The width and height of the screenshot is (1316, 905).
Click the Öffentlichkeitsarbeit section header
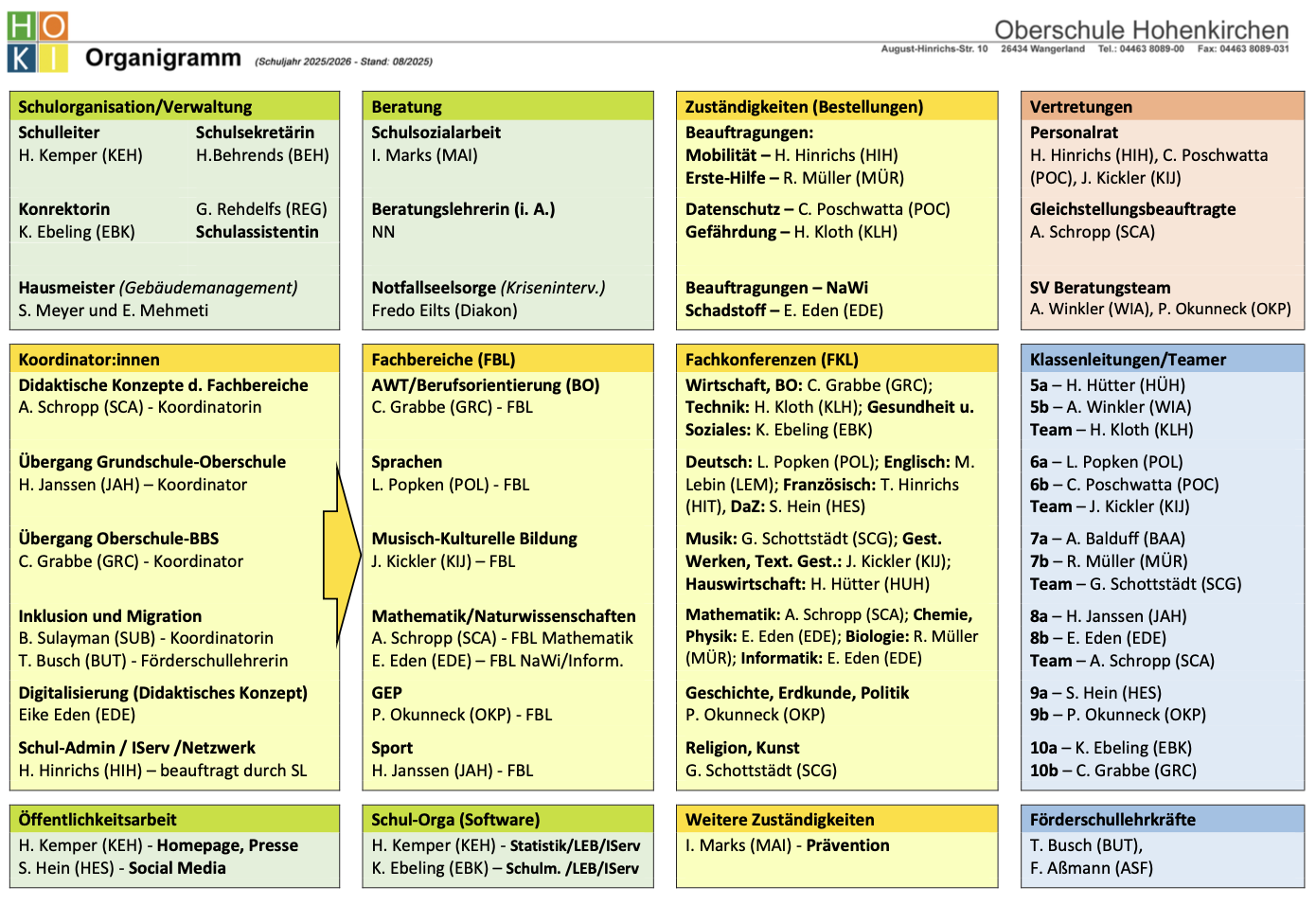(x=98, y=820)
